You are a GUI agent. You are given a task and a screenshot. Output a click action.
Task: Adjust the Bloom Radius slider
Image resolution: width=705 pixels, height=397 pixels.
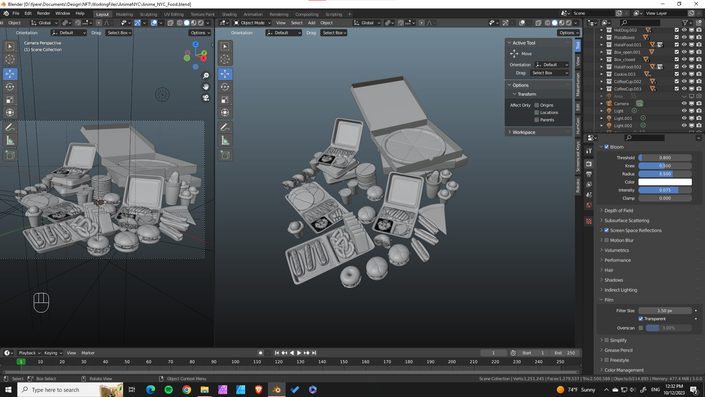(665, 174)
